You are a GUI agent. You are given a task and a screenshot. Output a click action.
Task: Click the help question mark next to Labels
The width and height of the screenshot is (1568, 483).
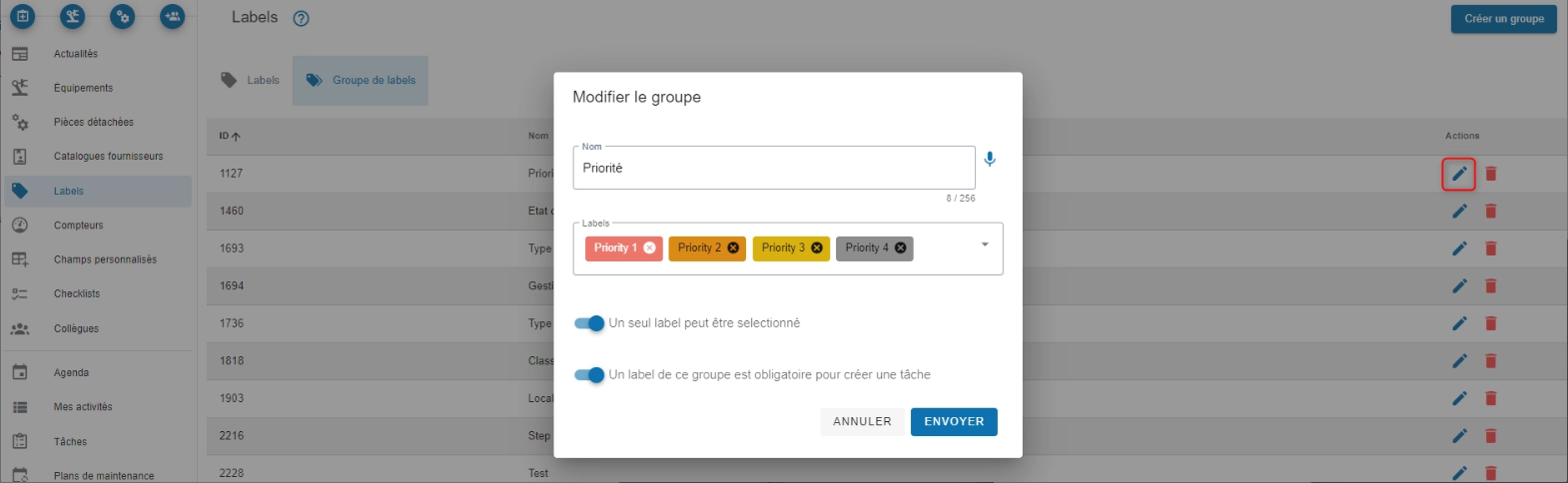(x=301, y=18)
